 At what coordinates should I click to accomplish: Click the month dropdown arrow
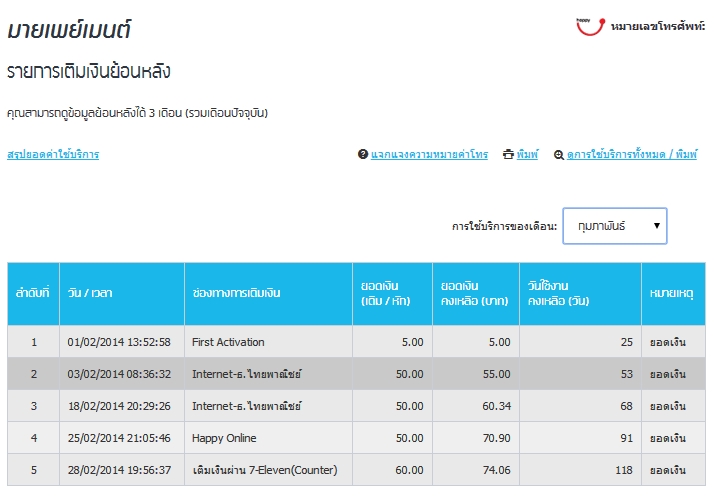656,226
